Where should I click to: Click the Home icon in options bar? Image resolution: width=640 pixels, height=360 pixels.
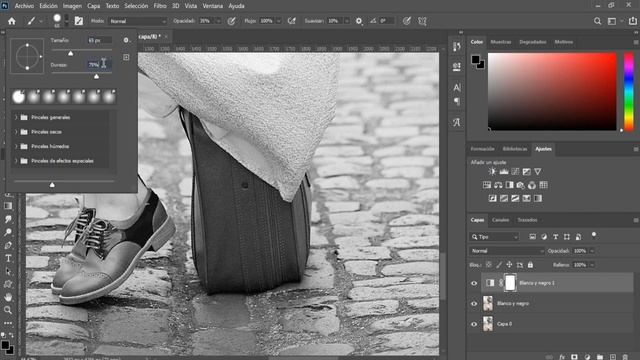[x=12, y=21]
